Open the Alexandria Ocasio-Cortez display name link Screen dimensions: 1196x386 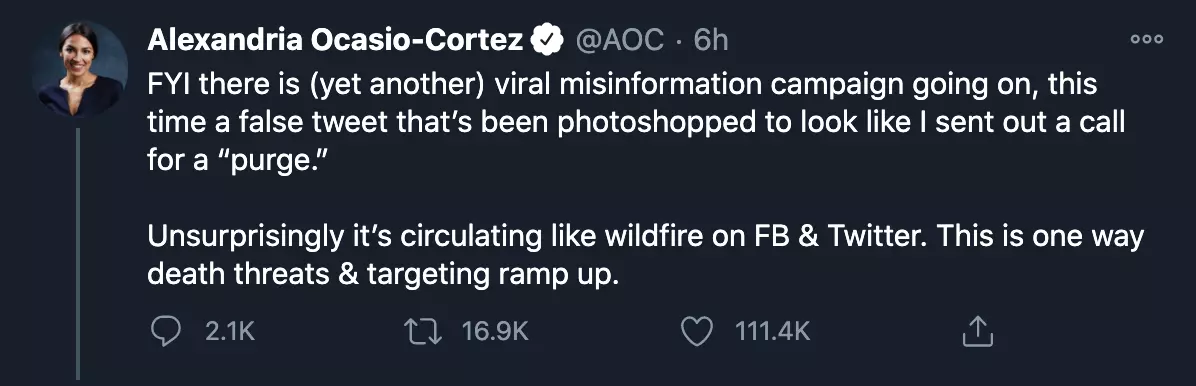tap(336, 40)
